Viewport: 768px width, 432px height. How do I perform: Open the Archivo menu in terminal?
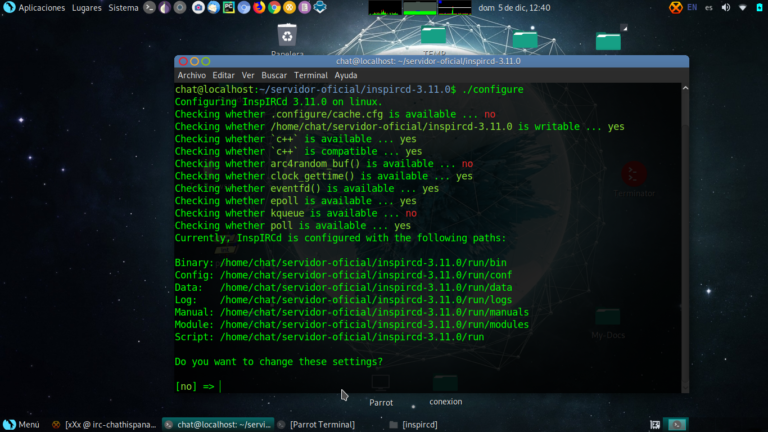coord(191,75)
